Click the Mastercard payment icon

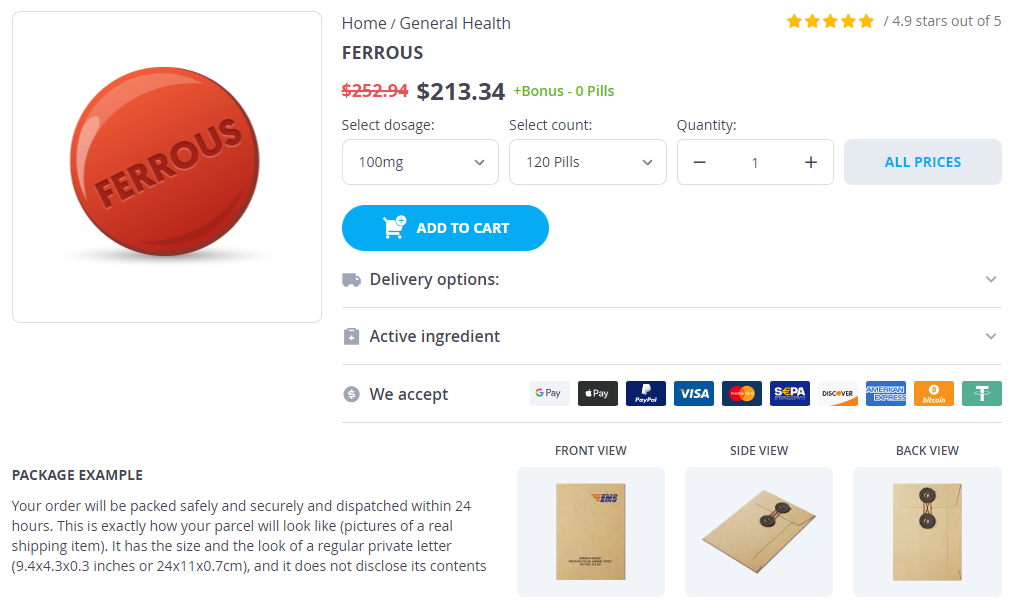[741, 394]
